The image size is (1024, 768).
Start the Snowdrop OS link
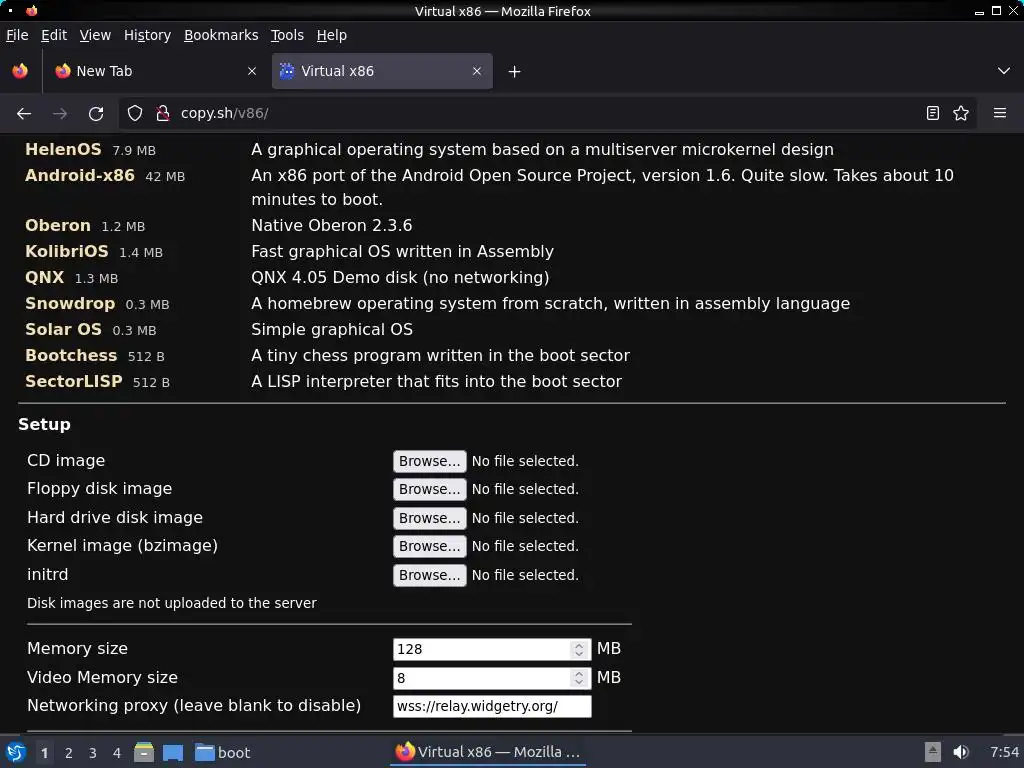click(x=70, y=304)
